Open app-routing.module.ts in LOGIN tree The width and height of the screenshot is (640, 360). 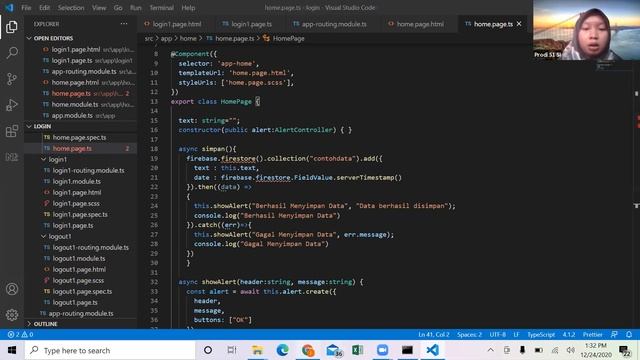point(81,313)
